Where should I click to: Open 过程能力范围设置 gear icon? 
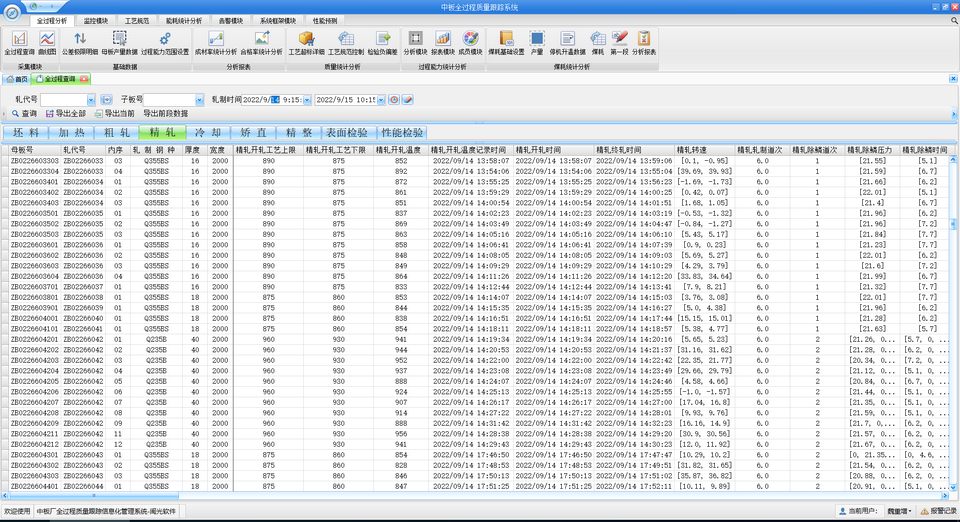(165, 43)
